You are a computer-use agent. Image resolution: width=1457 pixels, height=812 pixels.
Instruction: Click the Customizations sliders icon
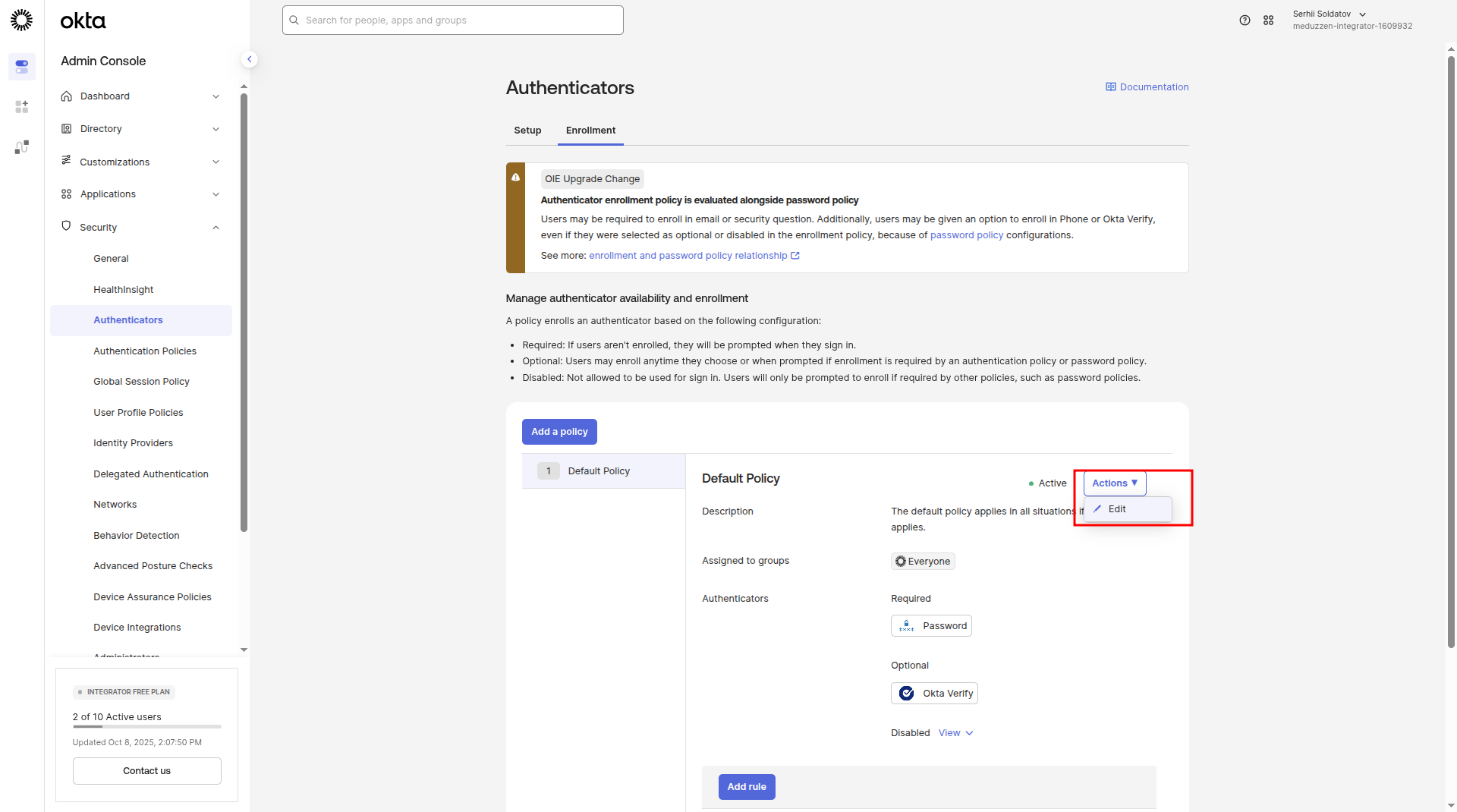(x=67, y=161)
